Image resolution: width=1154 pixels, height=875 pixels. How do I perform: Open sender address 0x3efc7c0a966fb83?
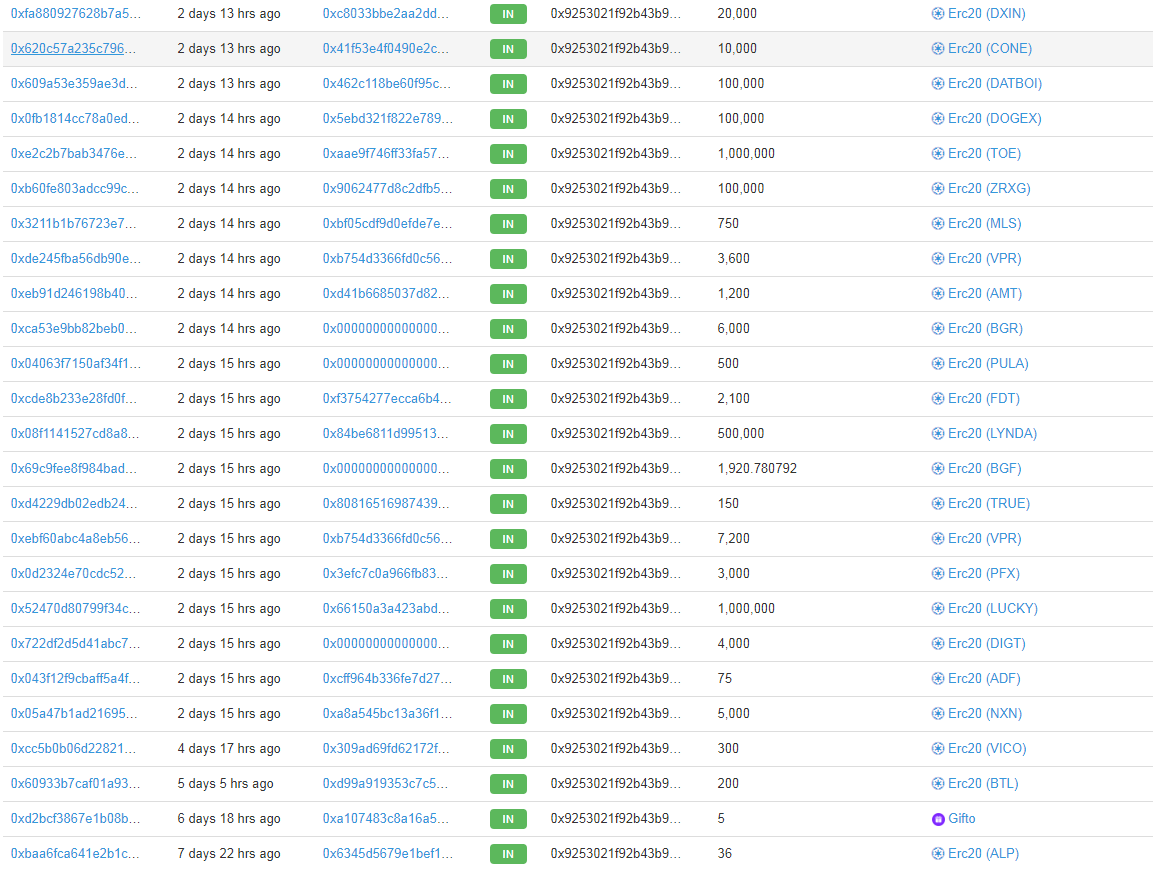[x=385, y=573]
